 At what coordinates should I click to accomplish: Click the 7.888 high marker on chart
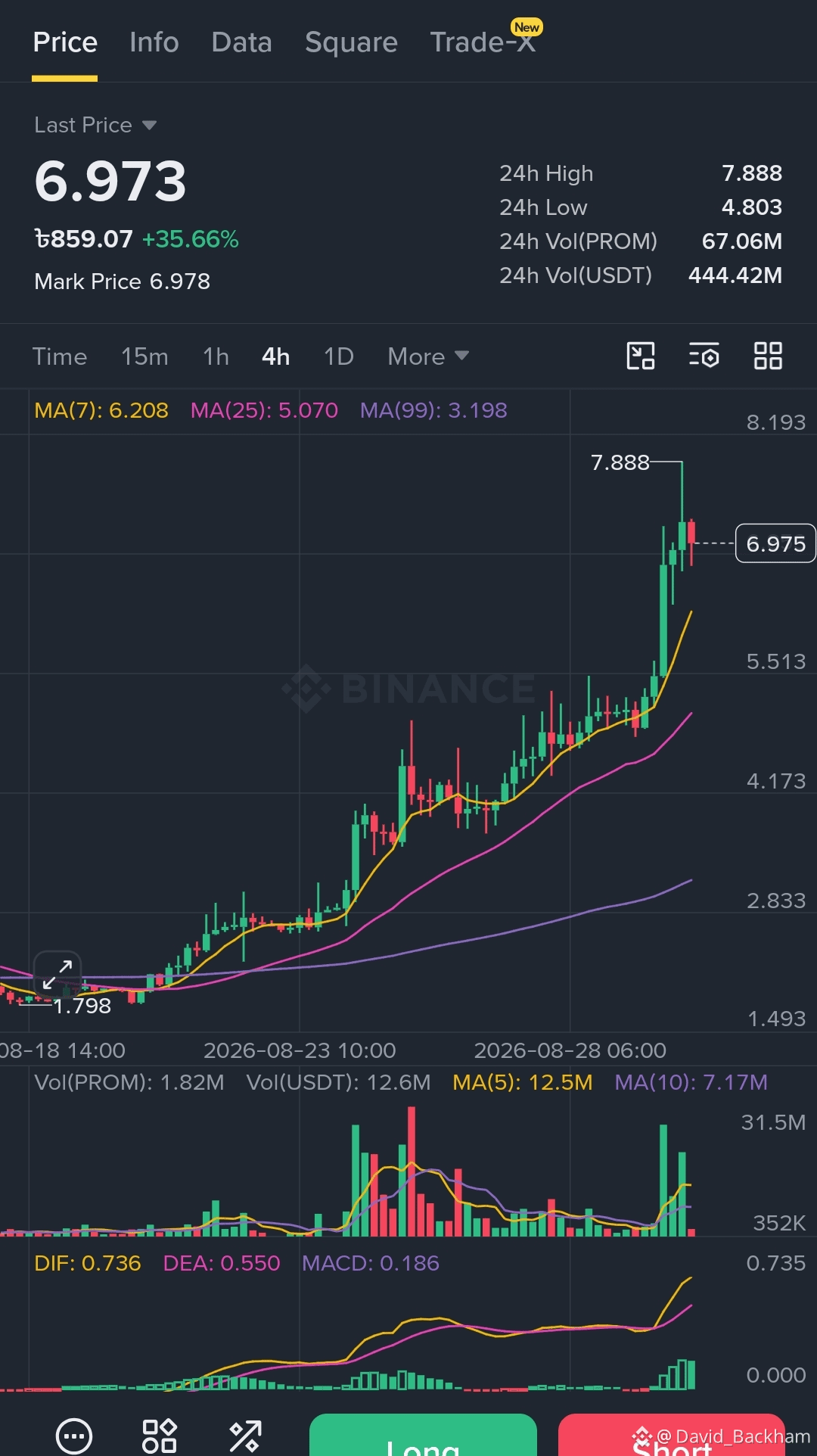coord(620,462)
